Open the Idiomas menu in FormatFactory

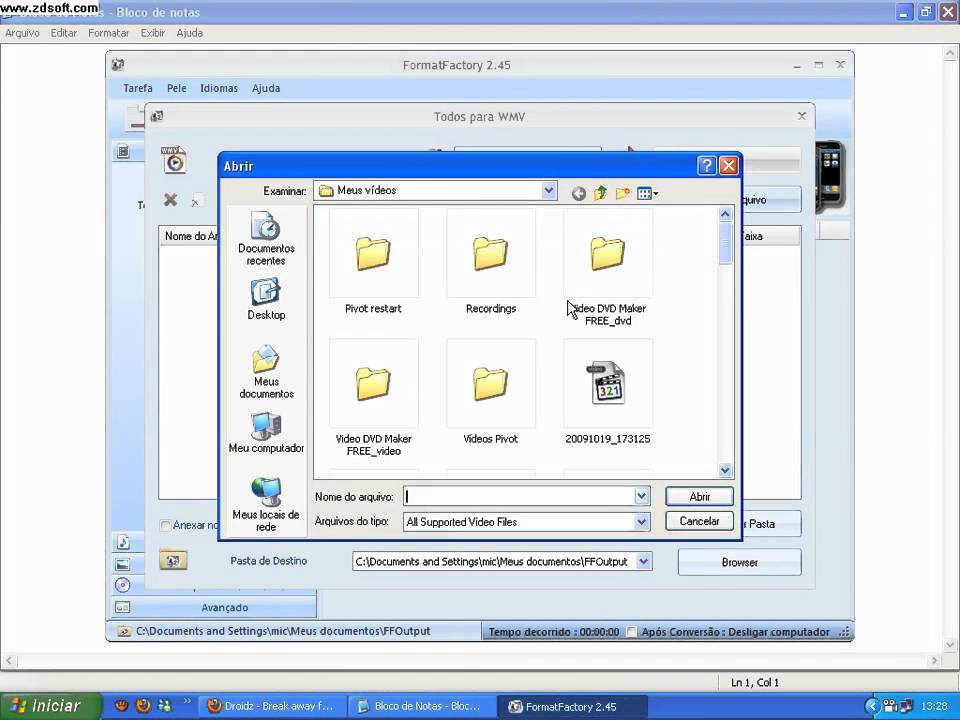[x=219, y=88]
